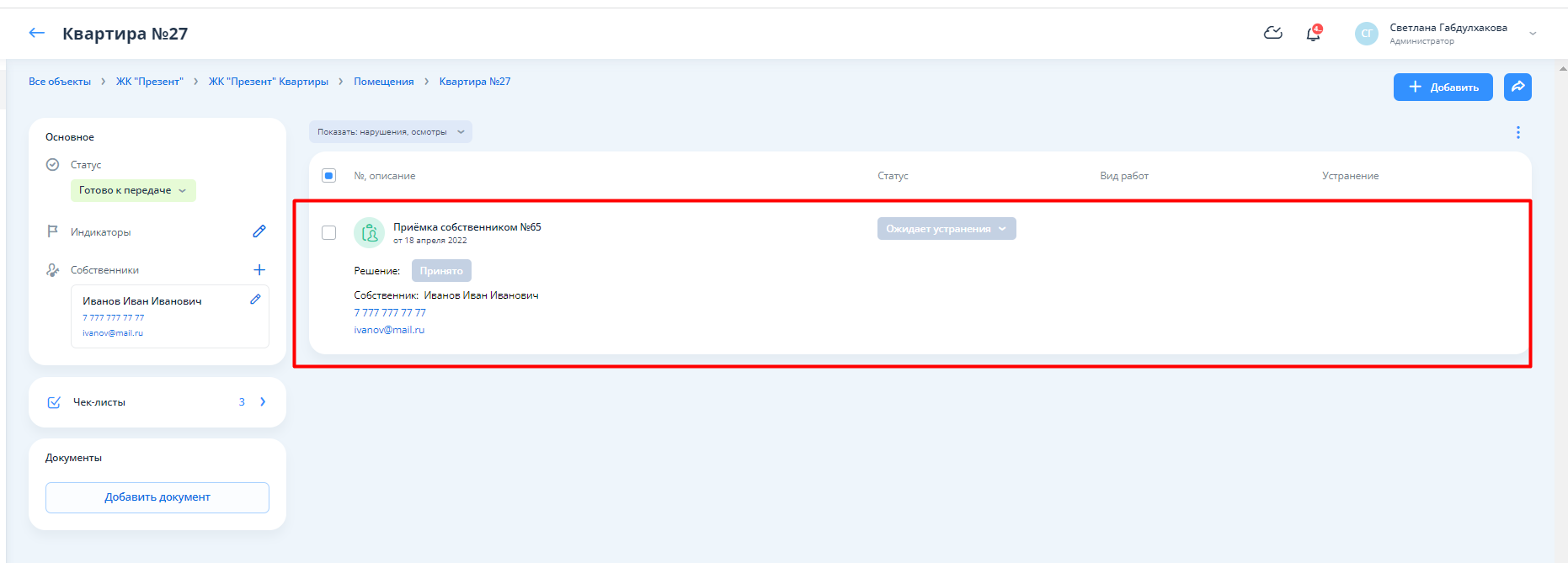
Task: Click the Добавить button
Action: tap(1443, 87)
